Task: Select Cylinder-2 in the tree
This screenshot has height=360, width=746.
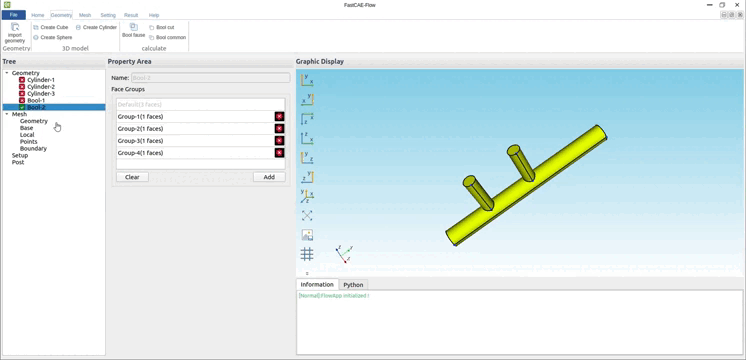Action: [x=41, y=87]
